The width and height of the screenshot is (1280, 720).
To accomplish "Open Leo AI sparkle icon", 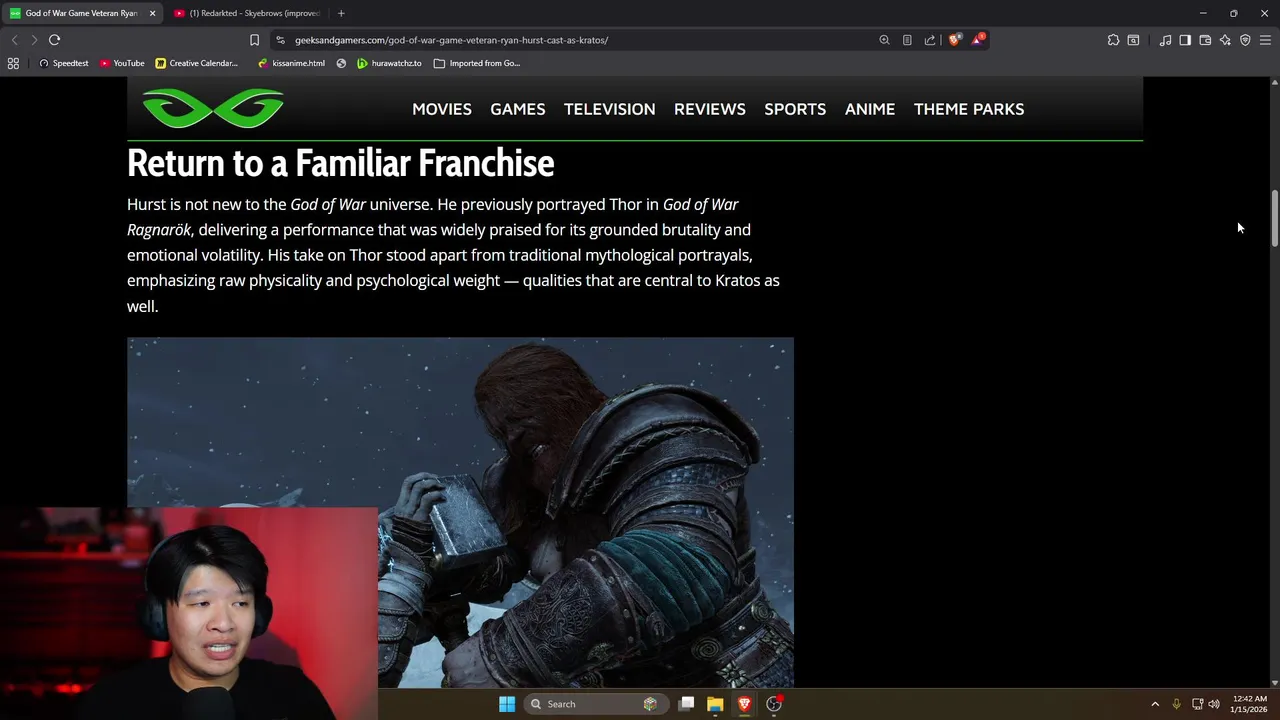I will pos(1225,40).
